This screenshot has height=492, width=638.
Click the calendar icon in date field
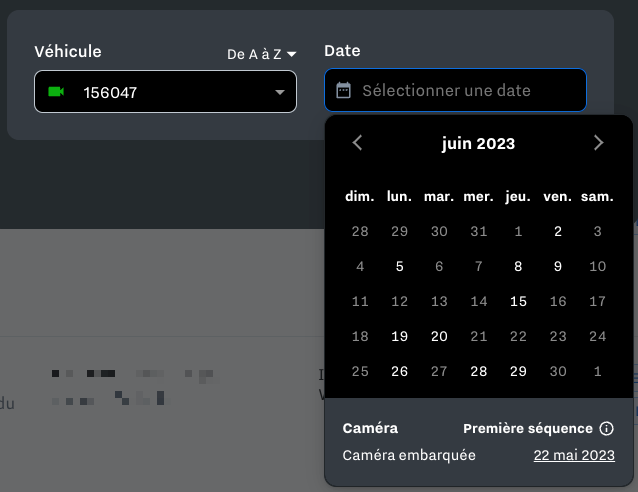[343, 91]
